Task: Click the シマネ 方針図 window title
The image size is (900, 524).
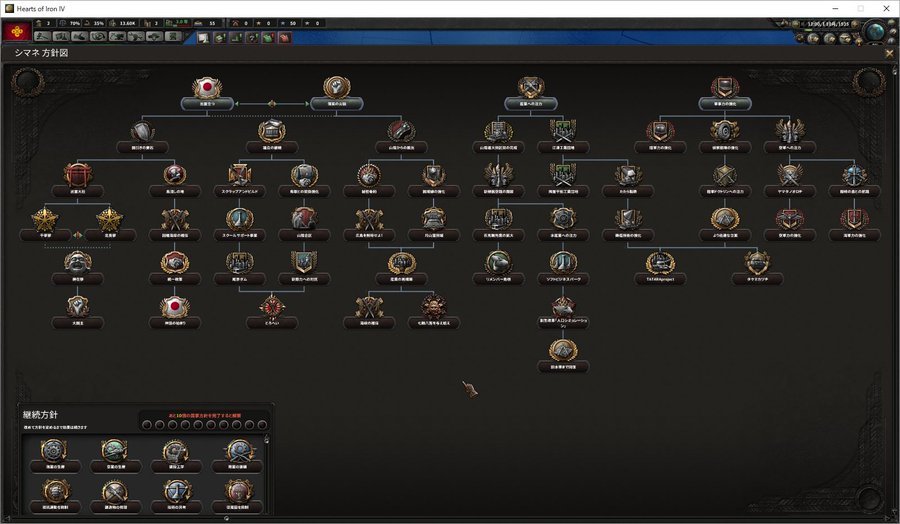Action: click(41, 53)
